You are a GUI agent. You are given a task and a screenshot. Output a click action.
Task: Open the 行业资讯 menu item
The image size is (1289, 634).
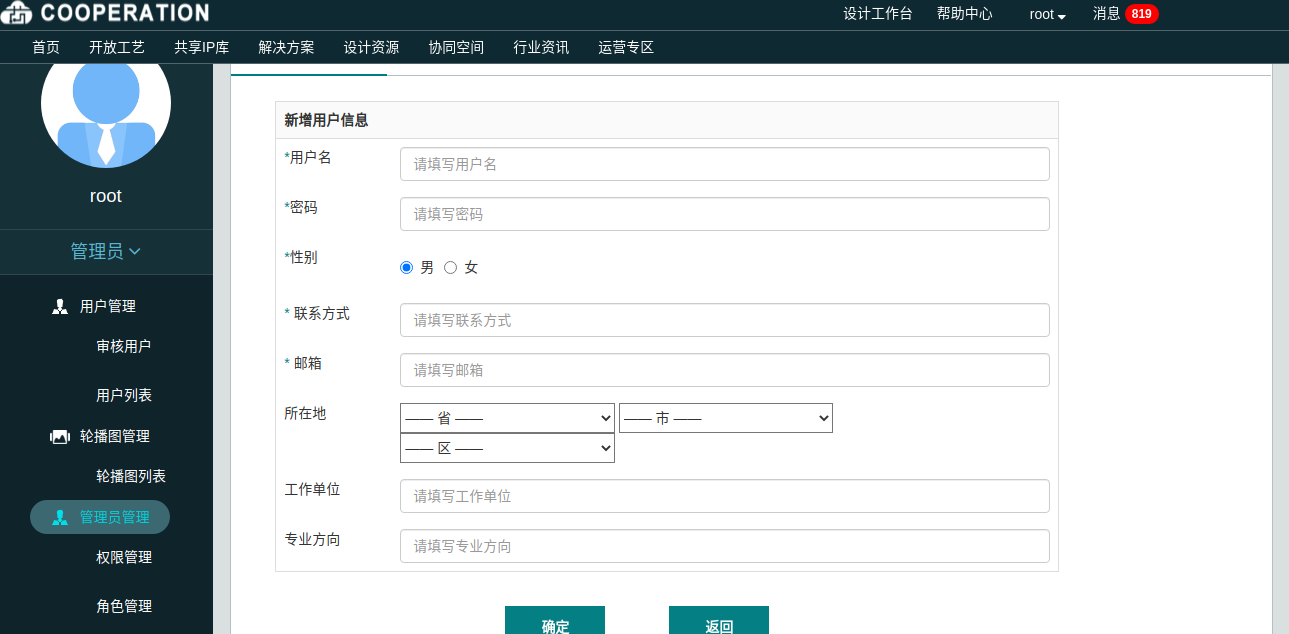point(541,47)
